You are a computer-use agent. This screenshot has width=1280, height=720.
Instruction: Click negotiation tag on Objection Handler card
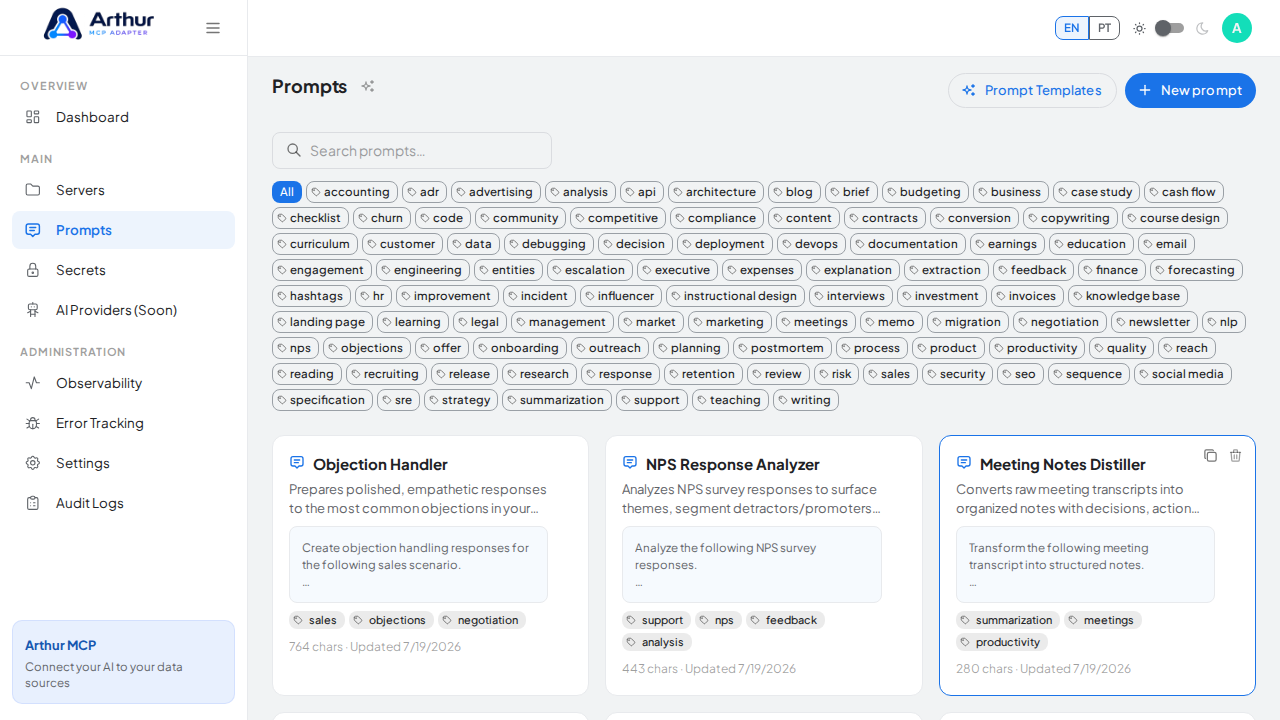pyautogui.click(x=482, y=620)
